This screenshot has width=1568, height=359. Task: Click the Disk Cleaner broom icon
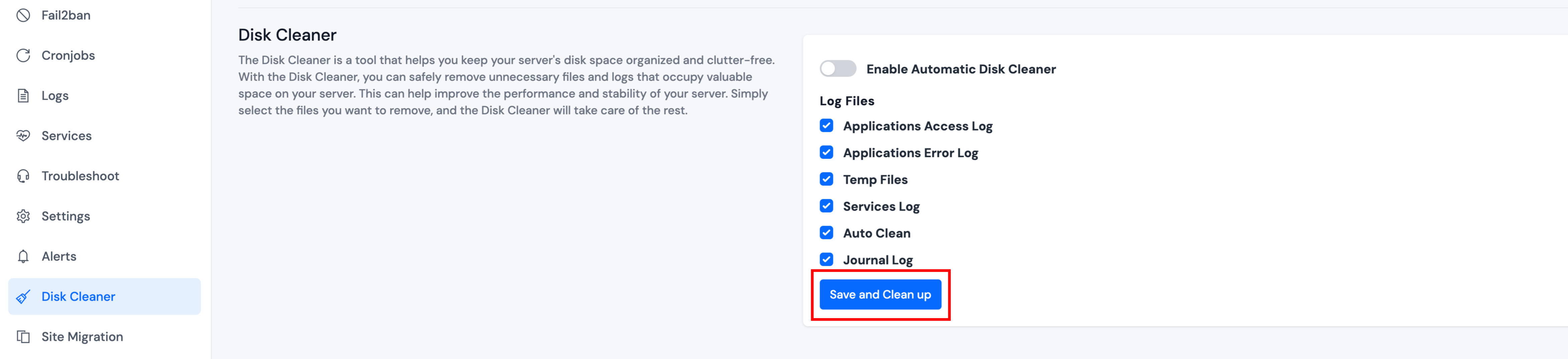(x=23, y=297)
